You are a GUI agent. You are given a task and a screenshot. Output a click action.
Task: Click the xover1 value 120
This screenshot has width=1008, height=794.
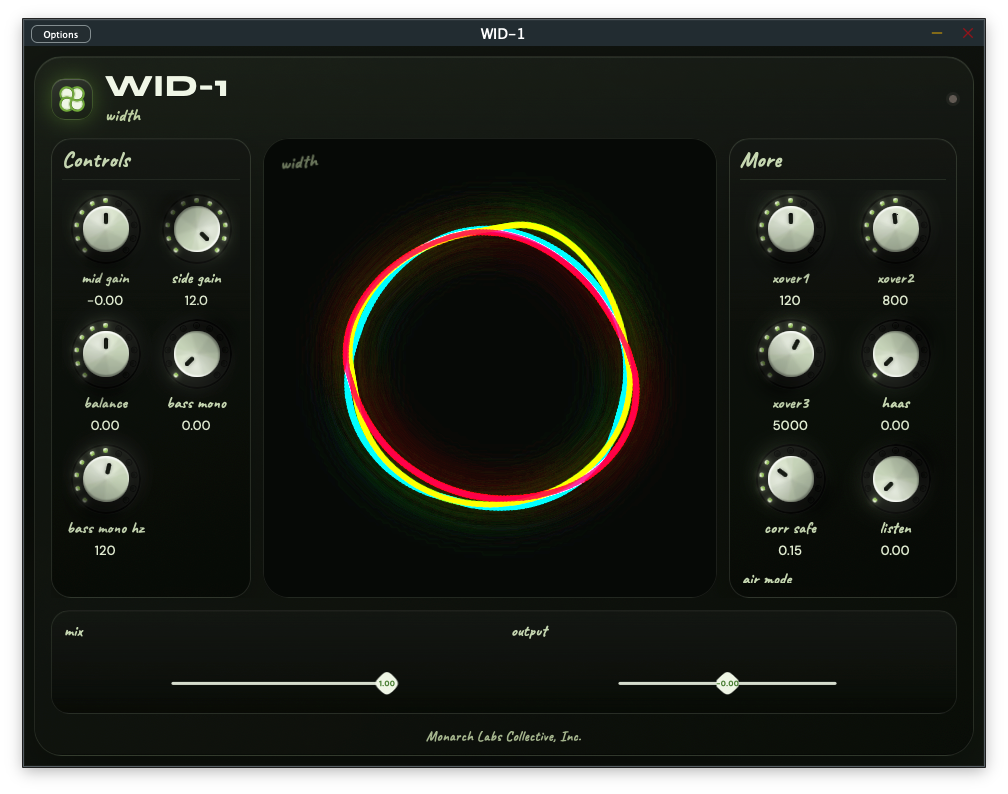(790, 300)
